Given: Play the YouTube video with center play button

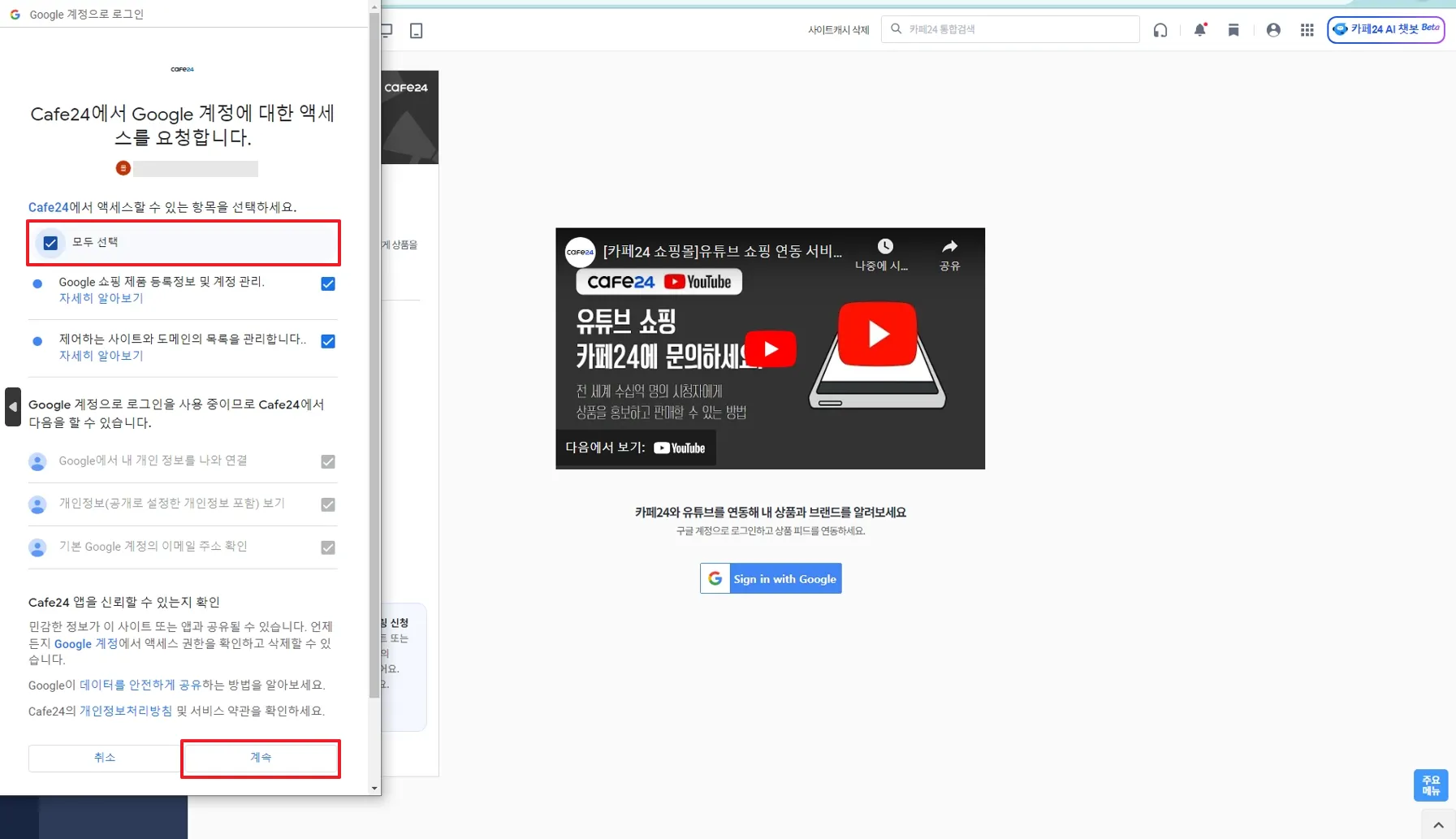Looking at the screenshot, I should pos(770,348).
